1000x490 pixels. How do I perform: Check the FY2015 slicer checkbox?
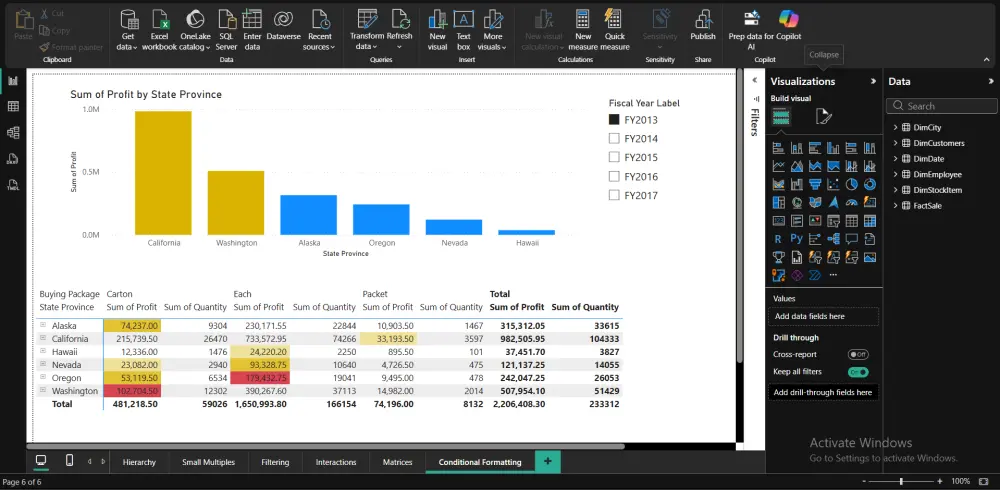coord(614,157)
